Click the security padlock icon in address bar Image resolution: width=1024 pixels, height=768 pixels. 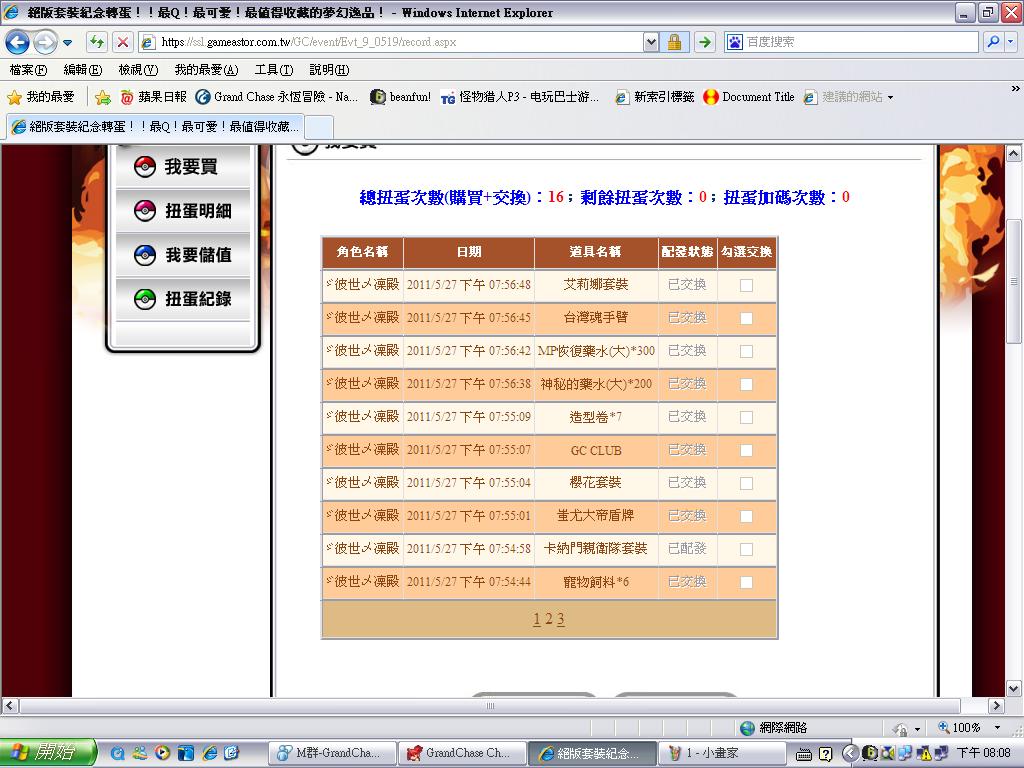(675, 42)
